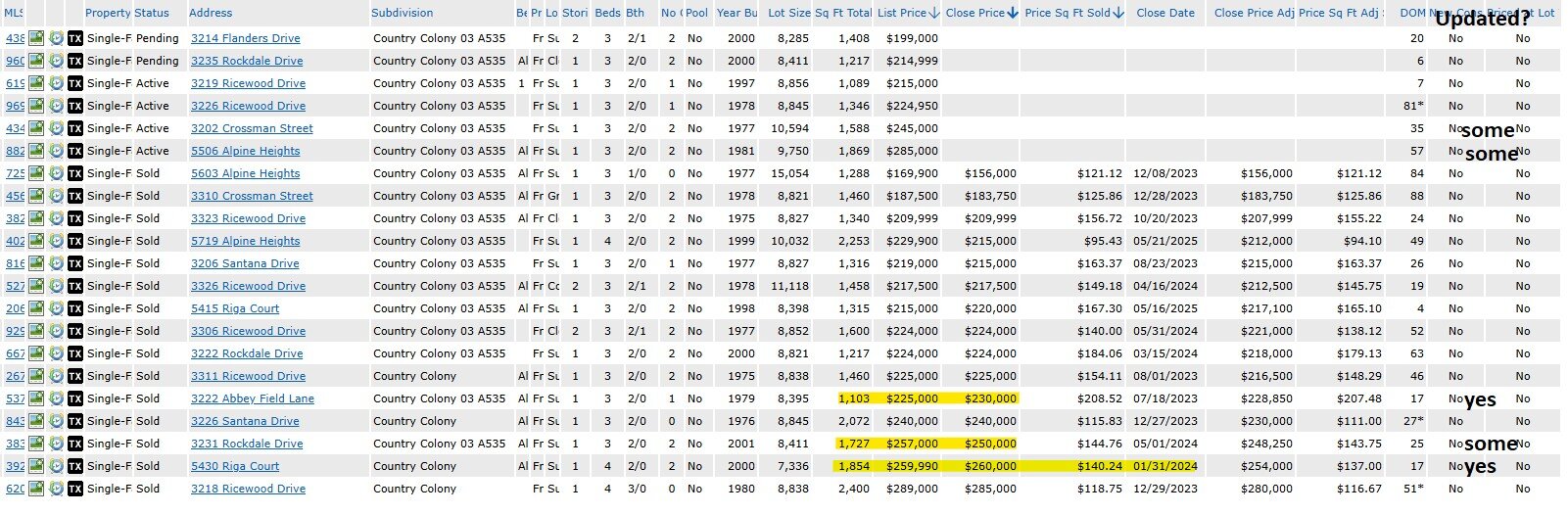Image resolution: width=1568 pixels, height=515 pixels.
Task: Open photos icon for 3235 Rockdale Drive
Action: (x=36, y=61)
